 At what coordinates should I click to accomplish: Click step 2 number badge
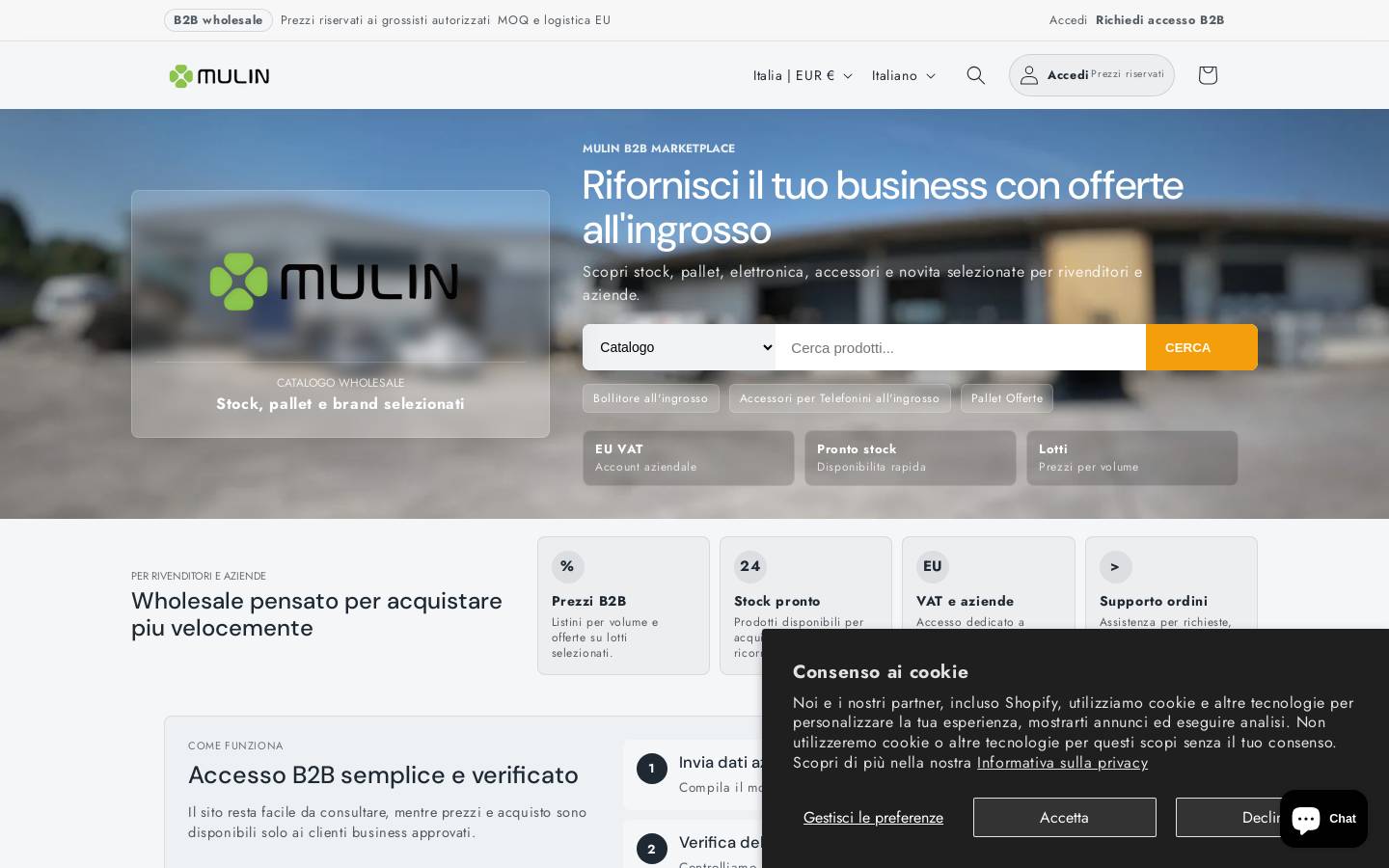[651, 849]
